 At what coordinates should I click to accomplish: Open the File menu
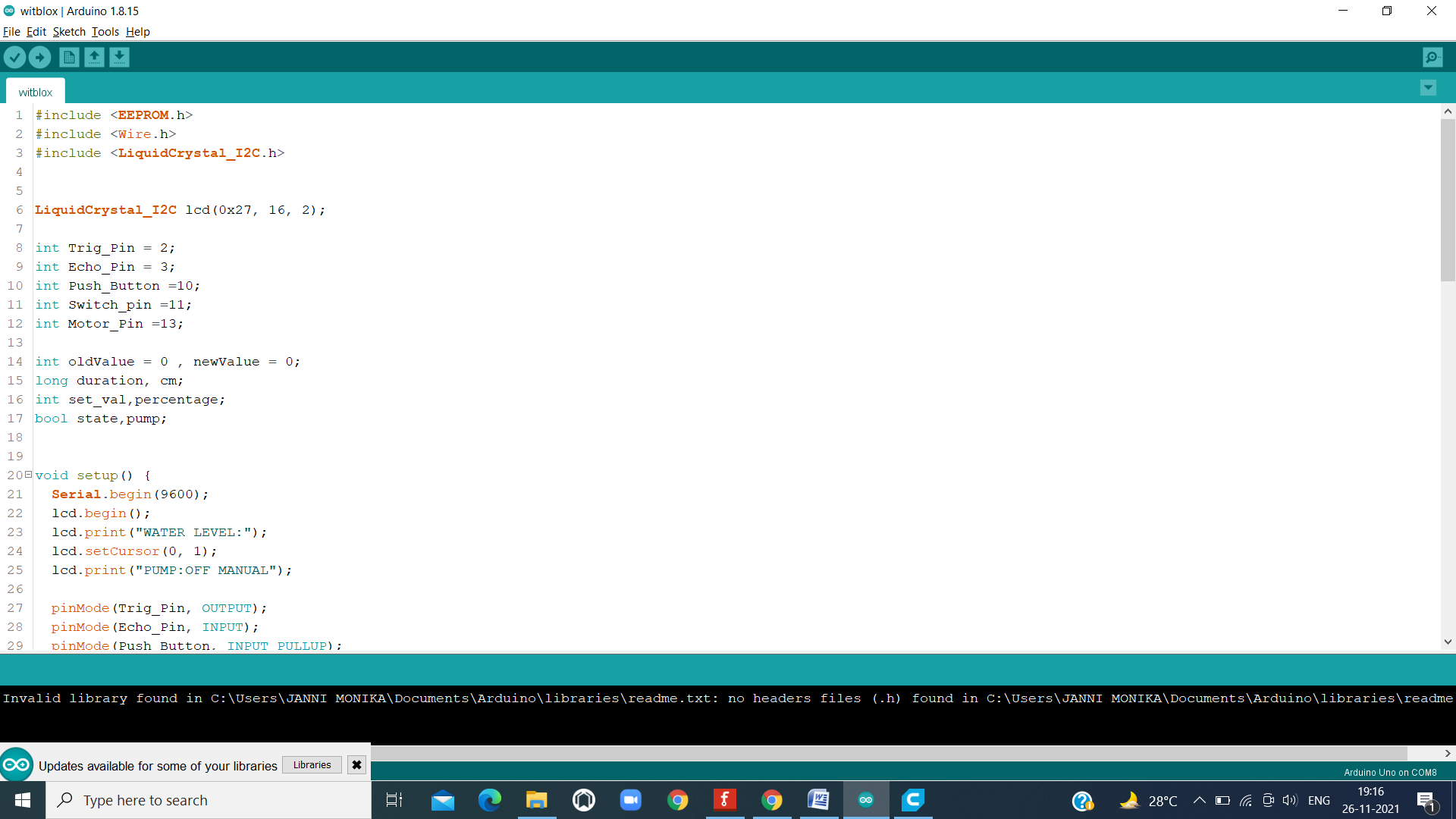tap(12, 31)
